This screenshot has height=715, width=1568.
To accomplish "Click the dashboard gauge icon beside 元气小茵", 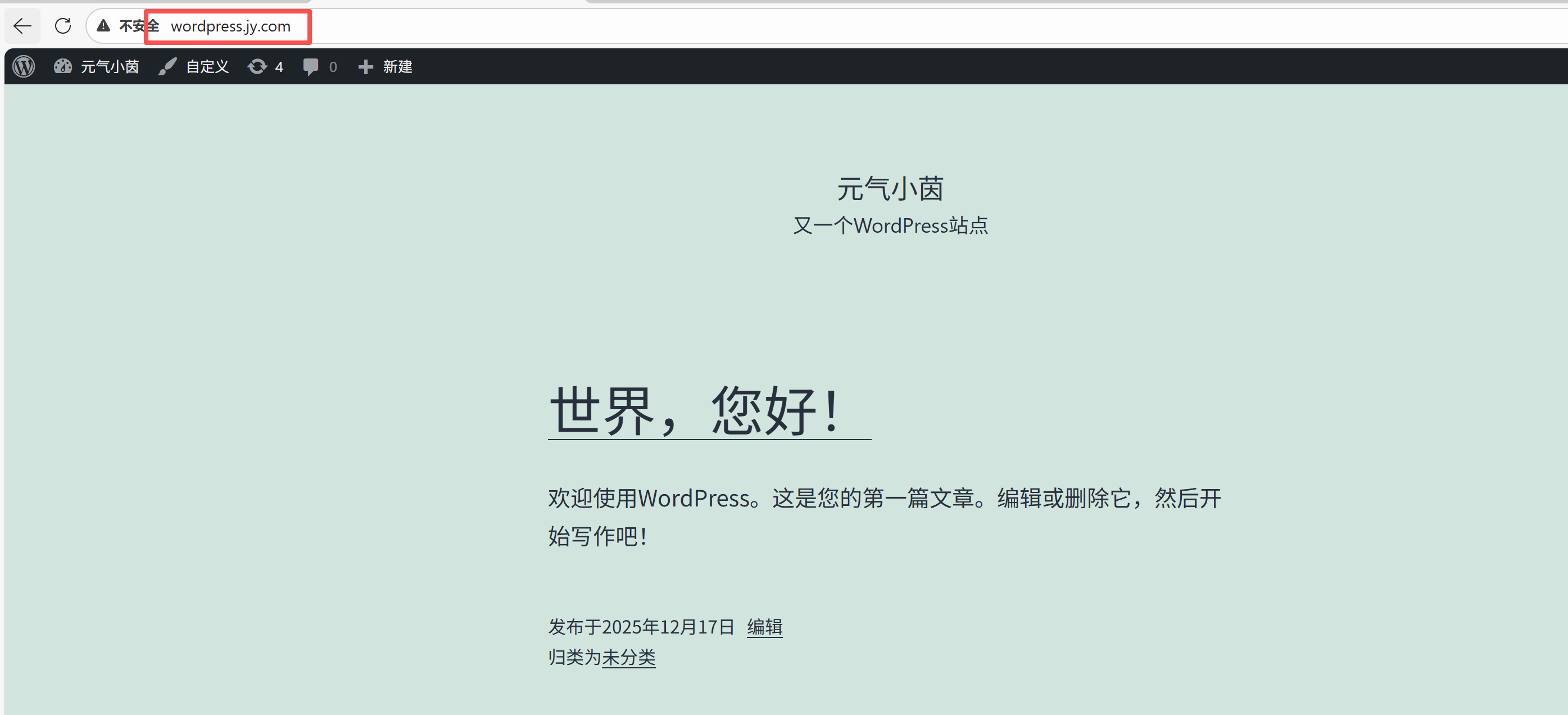I will 63,66.
